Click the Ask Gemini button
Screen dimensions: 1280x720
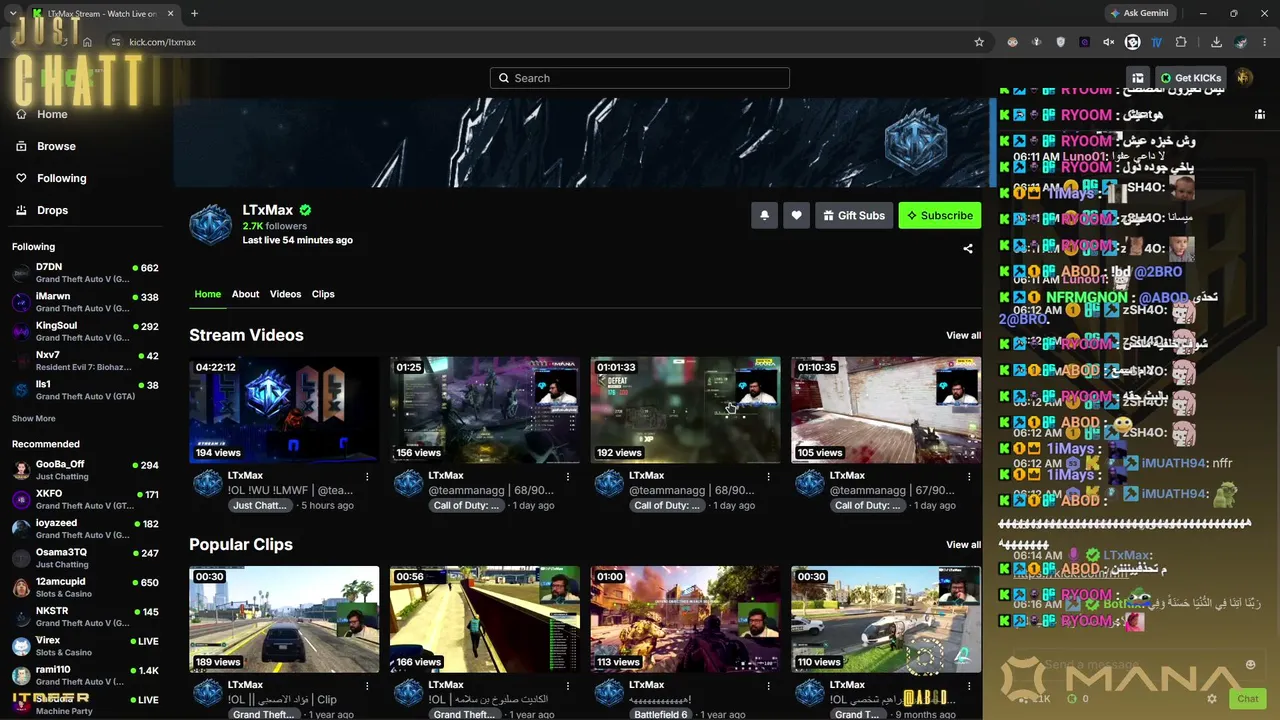point(1138,14)
